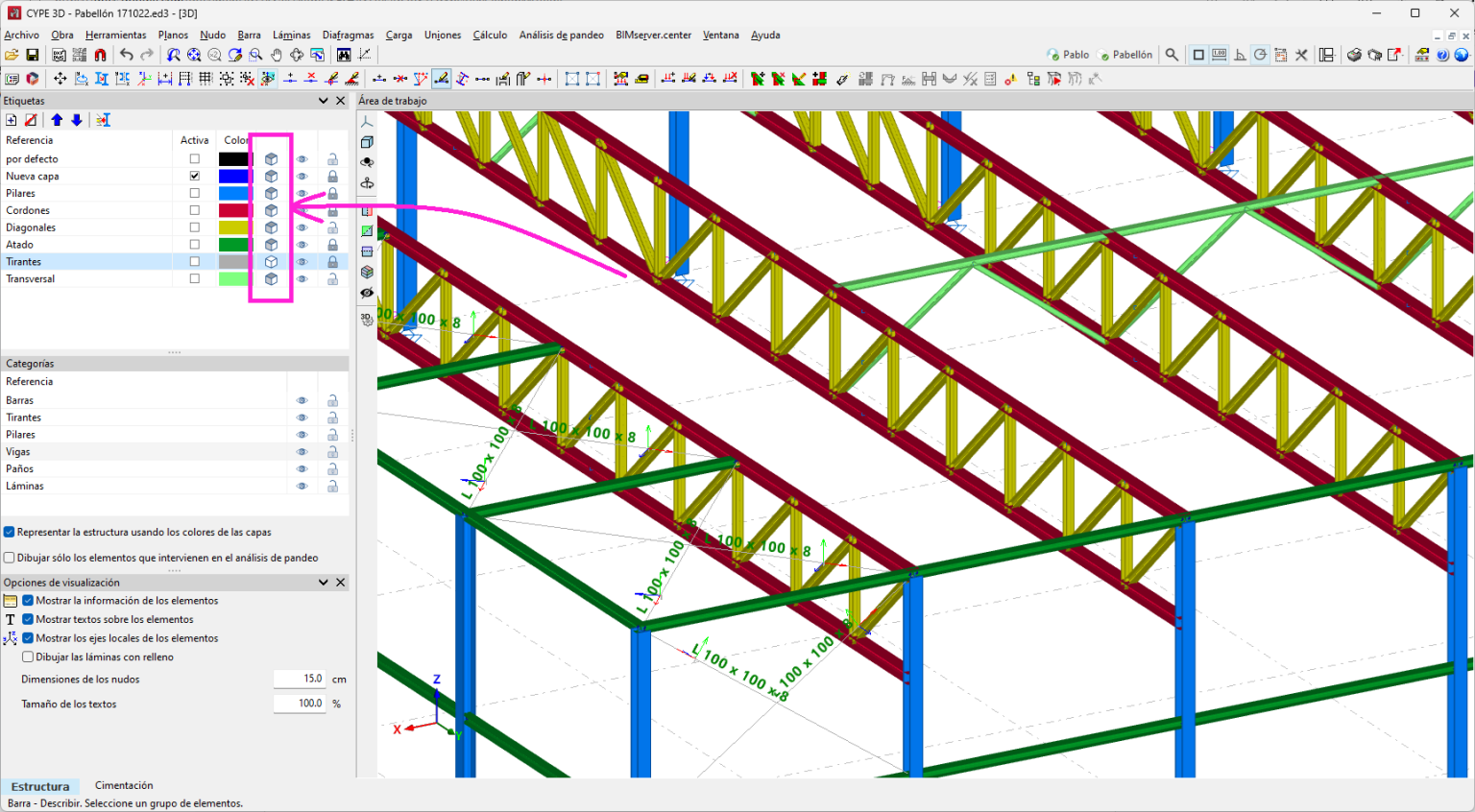
Task: Collapse the Etiquetas panel chevron
Action: (324, 101)
